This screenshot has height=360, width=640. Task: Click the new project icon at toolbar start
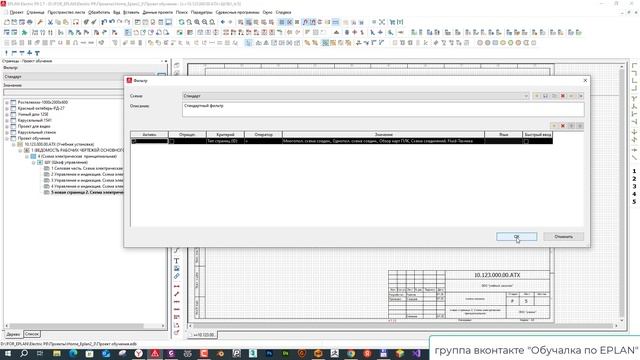click(x=7, y=22)
